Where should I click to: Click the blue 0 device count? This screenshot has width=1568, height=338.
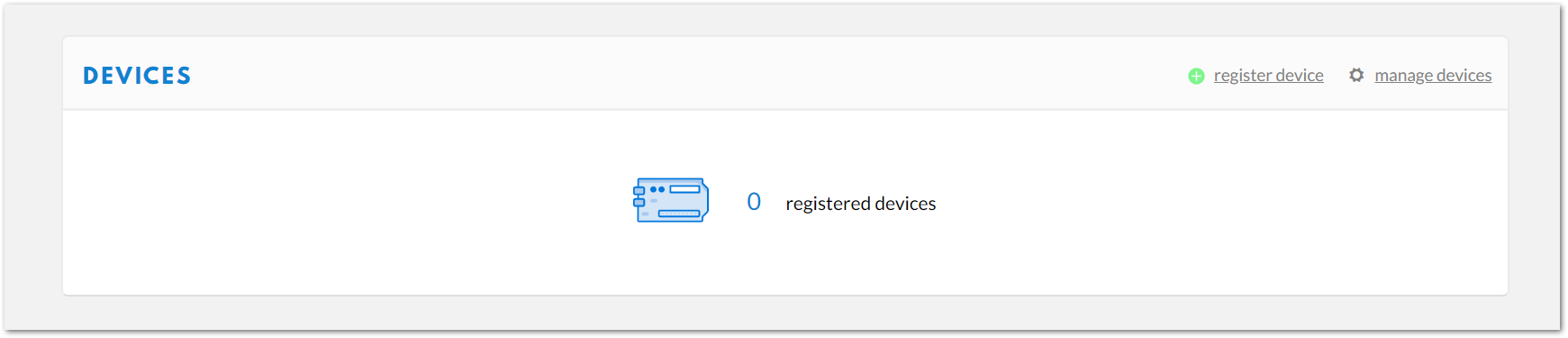[754, 202]
